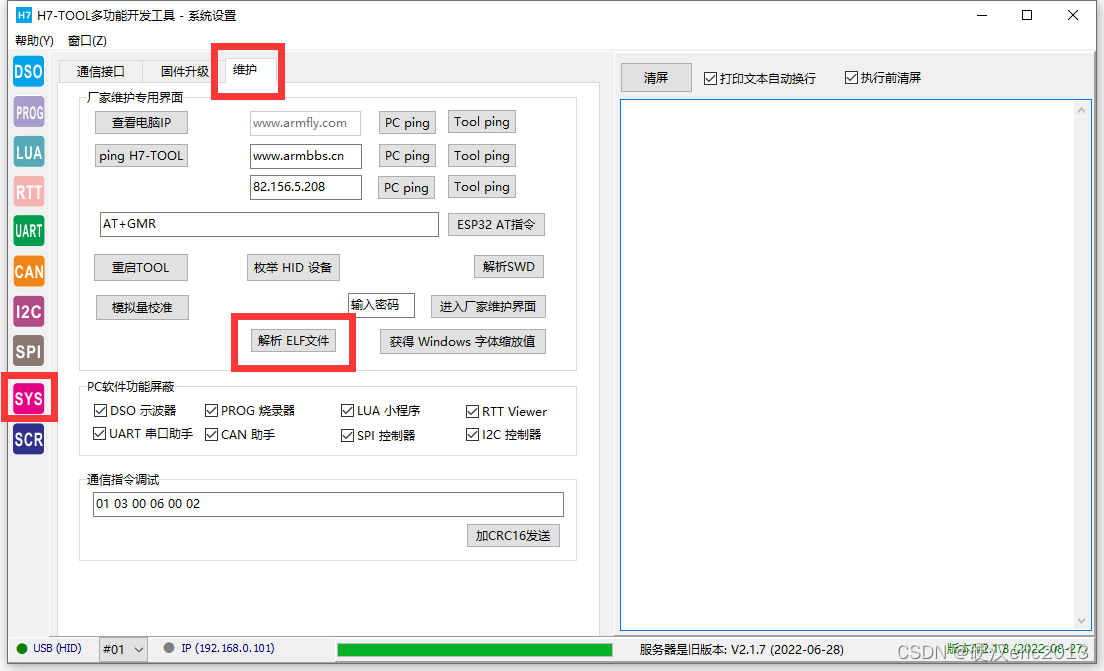Click the 进入厂家维护界面 button

click(488, 306)
